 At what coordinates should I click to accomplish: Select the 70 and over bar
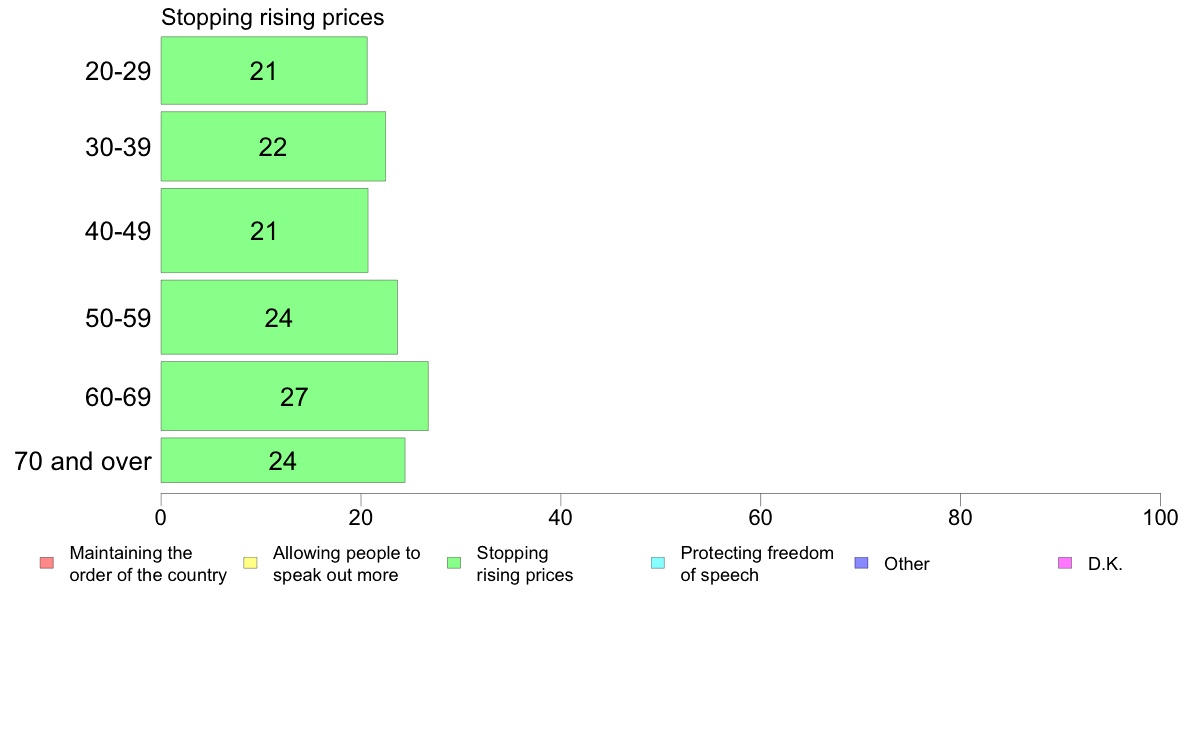tap(283, 460)
